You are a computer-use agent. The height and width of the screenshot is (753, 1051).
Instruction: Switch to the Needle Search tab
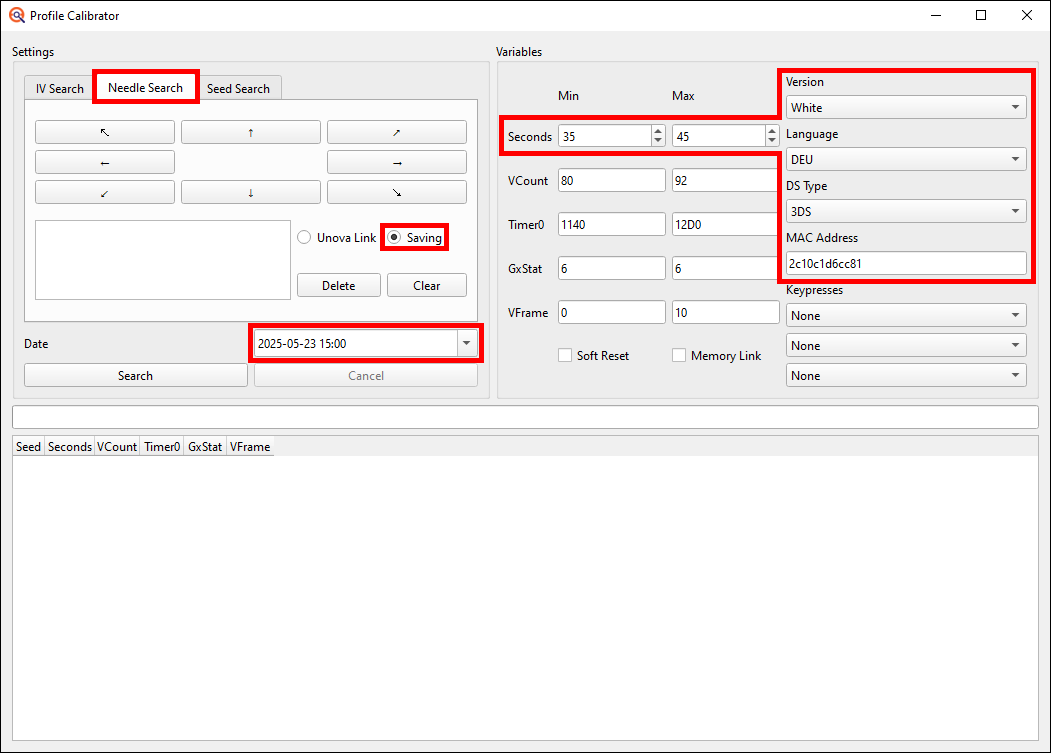tap(145, 88)
